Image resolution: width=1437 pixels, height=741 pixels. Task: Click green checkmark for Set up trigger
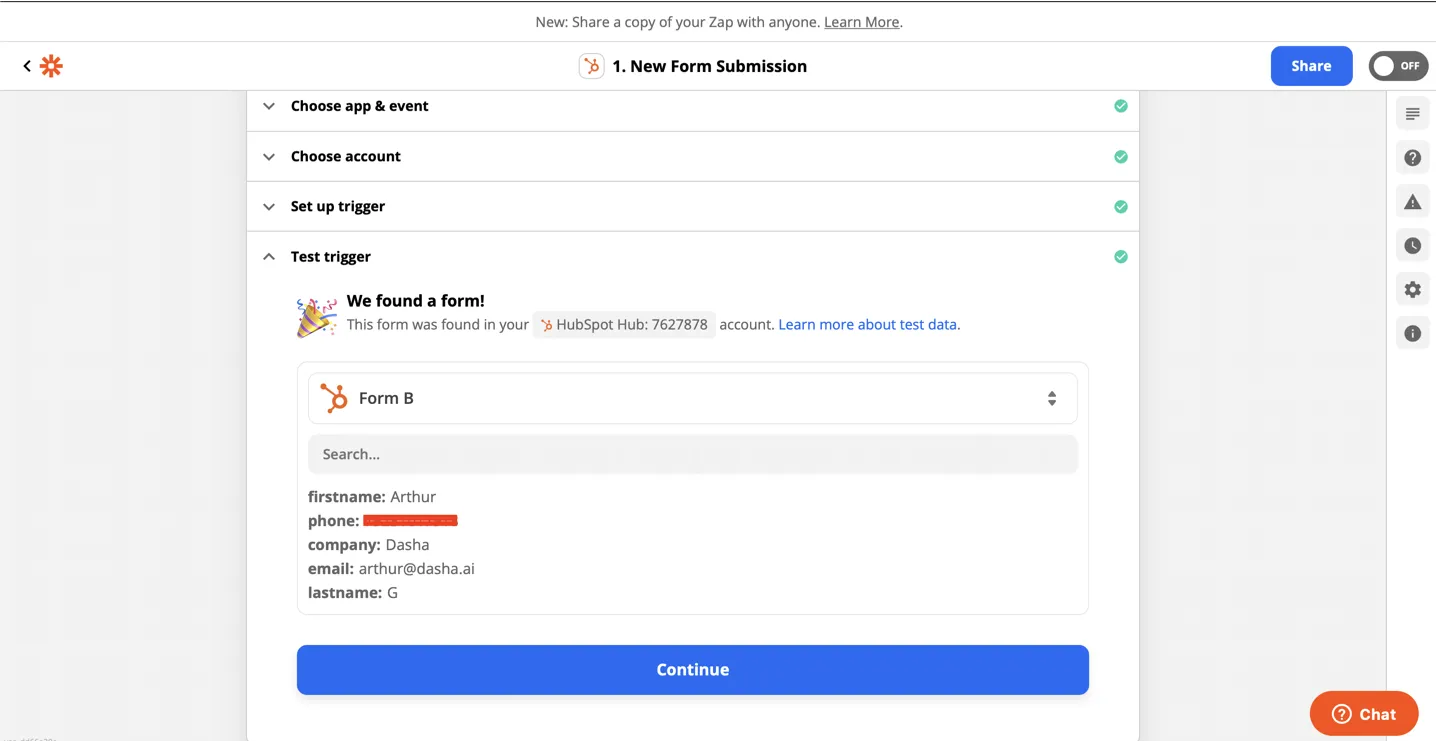(x=1121, y=206)
